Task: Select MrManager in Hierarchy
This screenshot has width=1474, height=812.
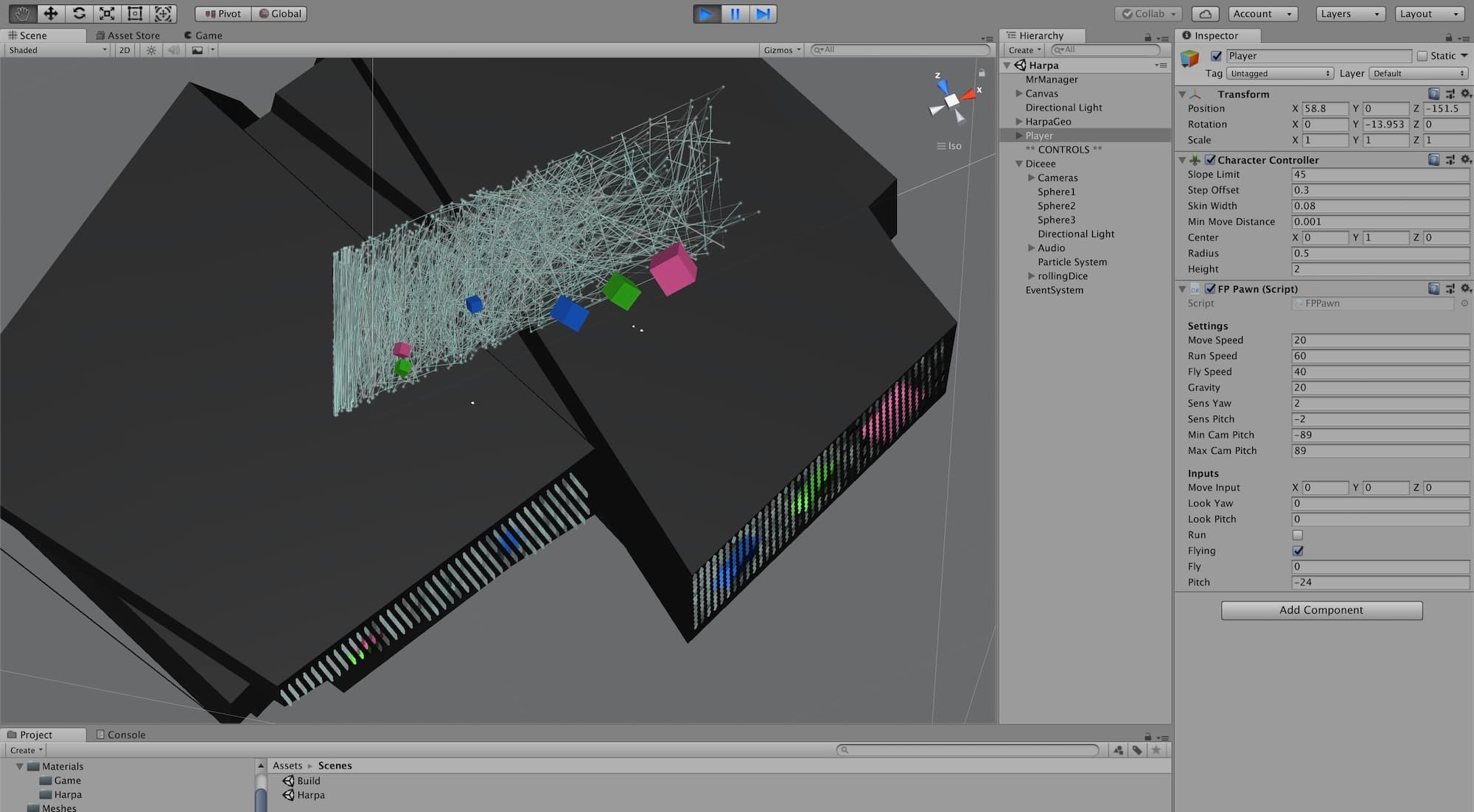Action: coord(1052,80)
